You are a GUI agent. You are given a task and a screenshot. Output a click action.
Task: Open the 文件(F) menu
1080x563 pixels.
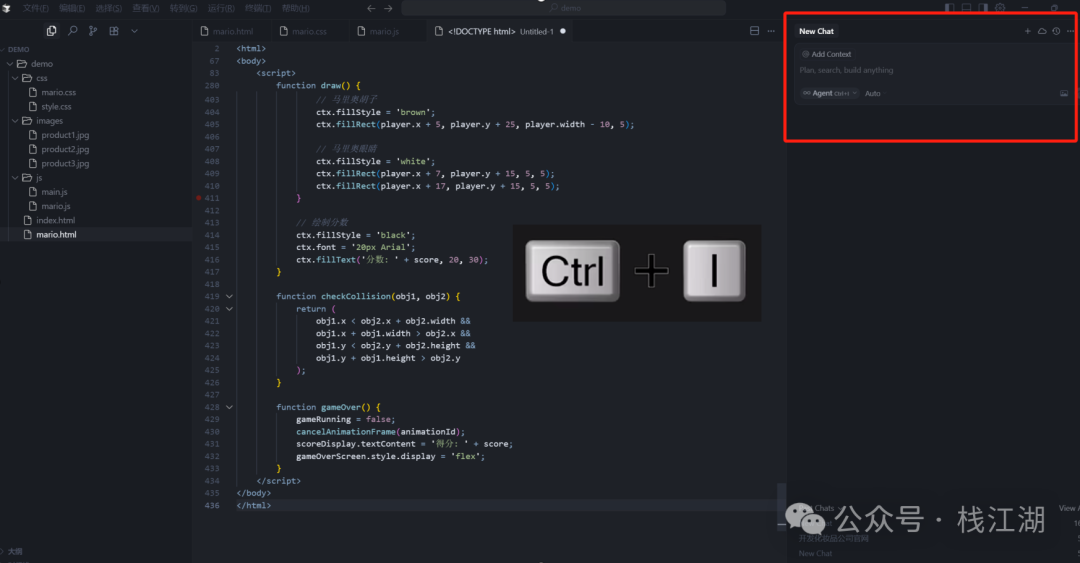[36, 8]
